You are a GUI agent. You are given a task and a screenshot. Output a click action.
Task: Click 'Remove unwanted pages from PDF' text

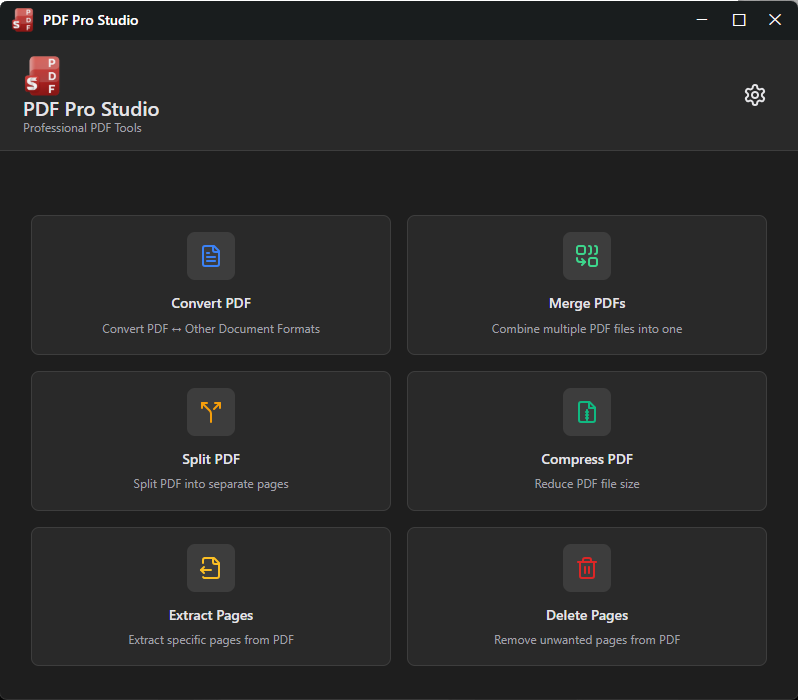tap(587, 640)
